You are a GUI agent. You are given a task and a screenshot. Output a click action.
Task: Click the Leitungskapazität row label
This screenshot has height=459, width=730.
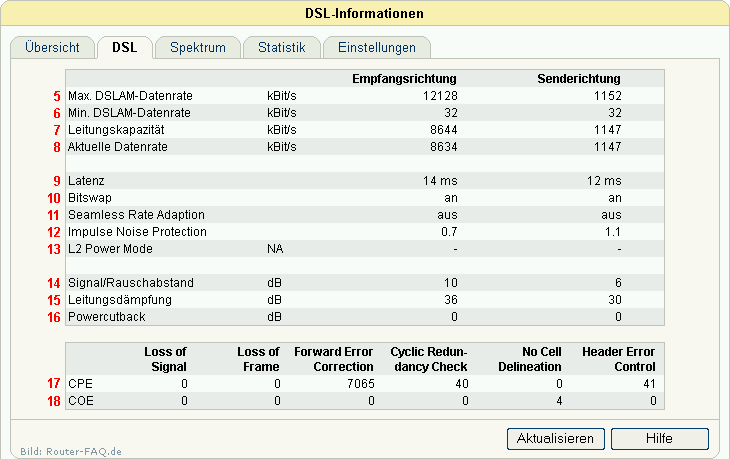[116, 130]
